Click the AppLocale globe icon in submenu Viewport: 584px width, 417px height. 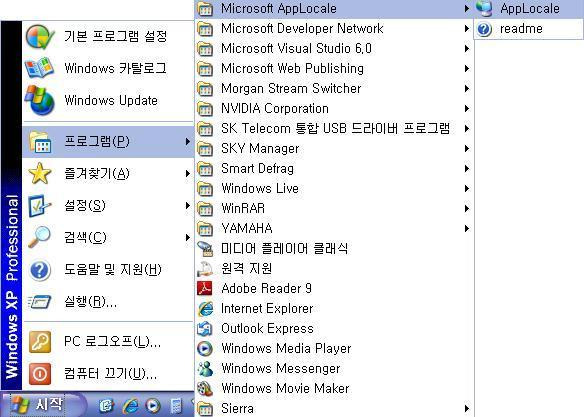[x=484, y=9]
